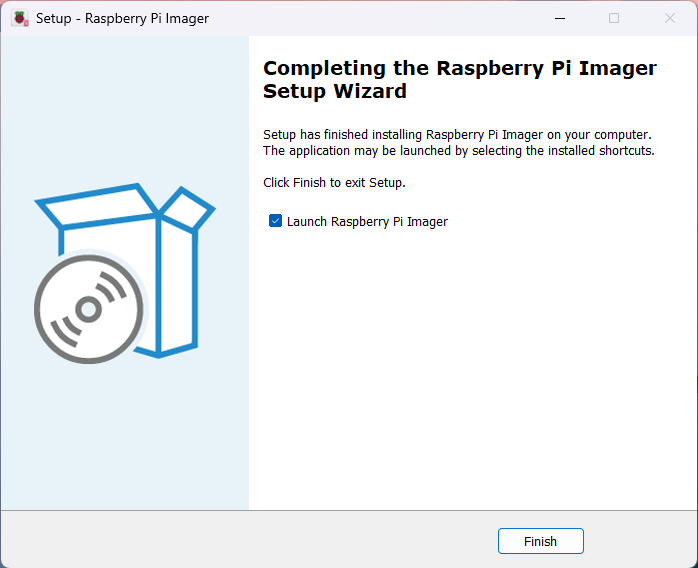Uncheck the Launch Raspberry Pi Imager checkbox
The height and width of the screenshot is (568, 698).
(275, 221)
